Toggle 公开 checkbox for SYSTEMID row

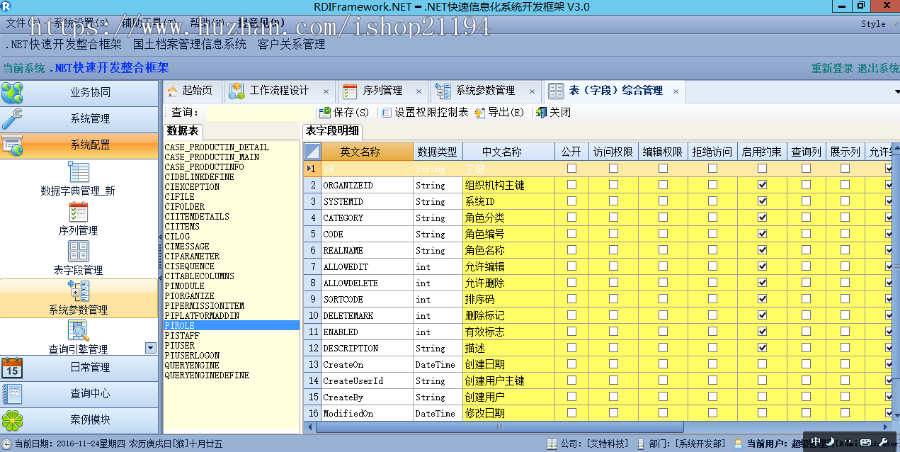pyautogui.click(x=572, y=201)
